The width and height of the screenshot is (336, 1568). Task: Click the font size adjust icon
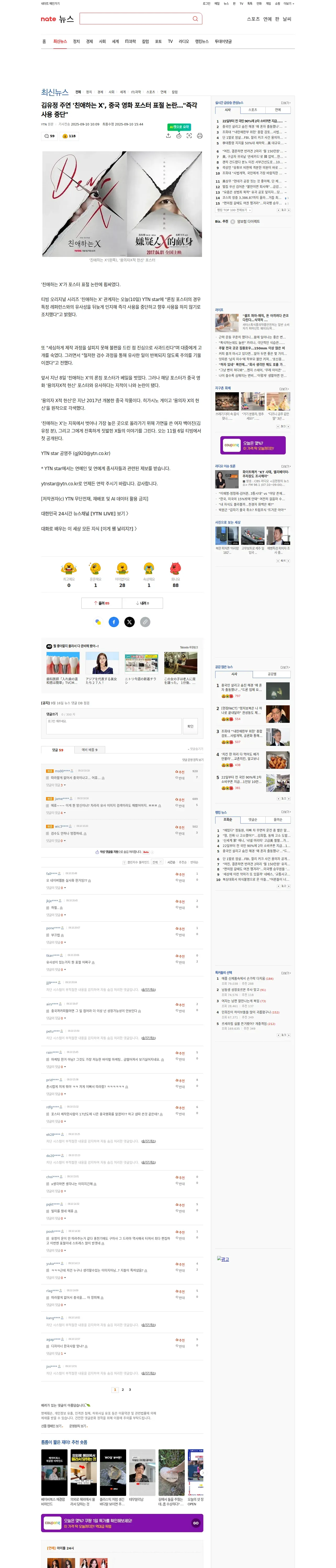pos(189,136)
